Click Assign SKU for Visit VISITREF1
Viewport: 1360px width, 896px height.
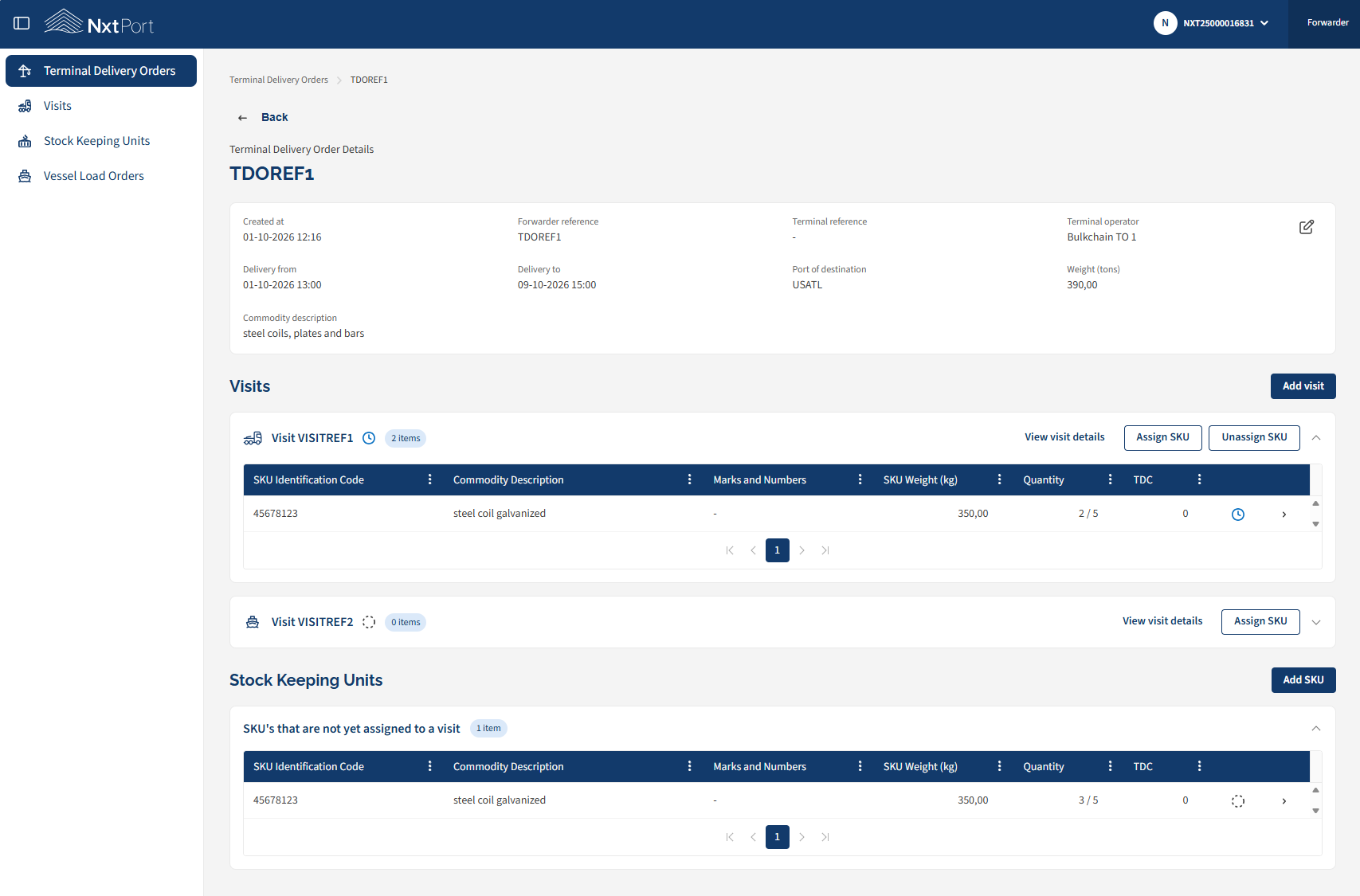pyautogui.click(x=1163, y=438)
